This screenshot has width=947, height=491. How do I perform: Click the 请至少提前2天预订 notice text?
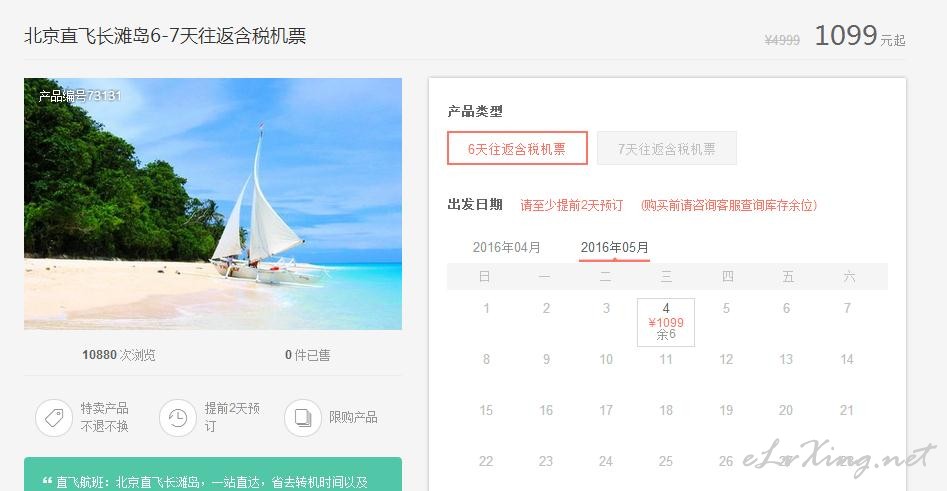pyautogui.click(x=571, y=205)
